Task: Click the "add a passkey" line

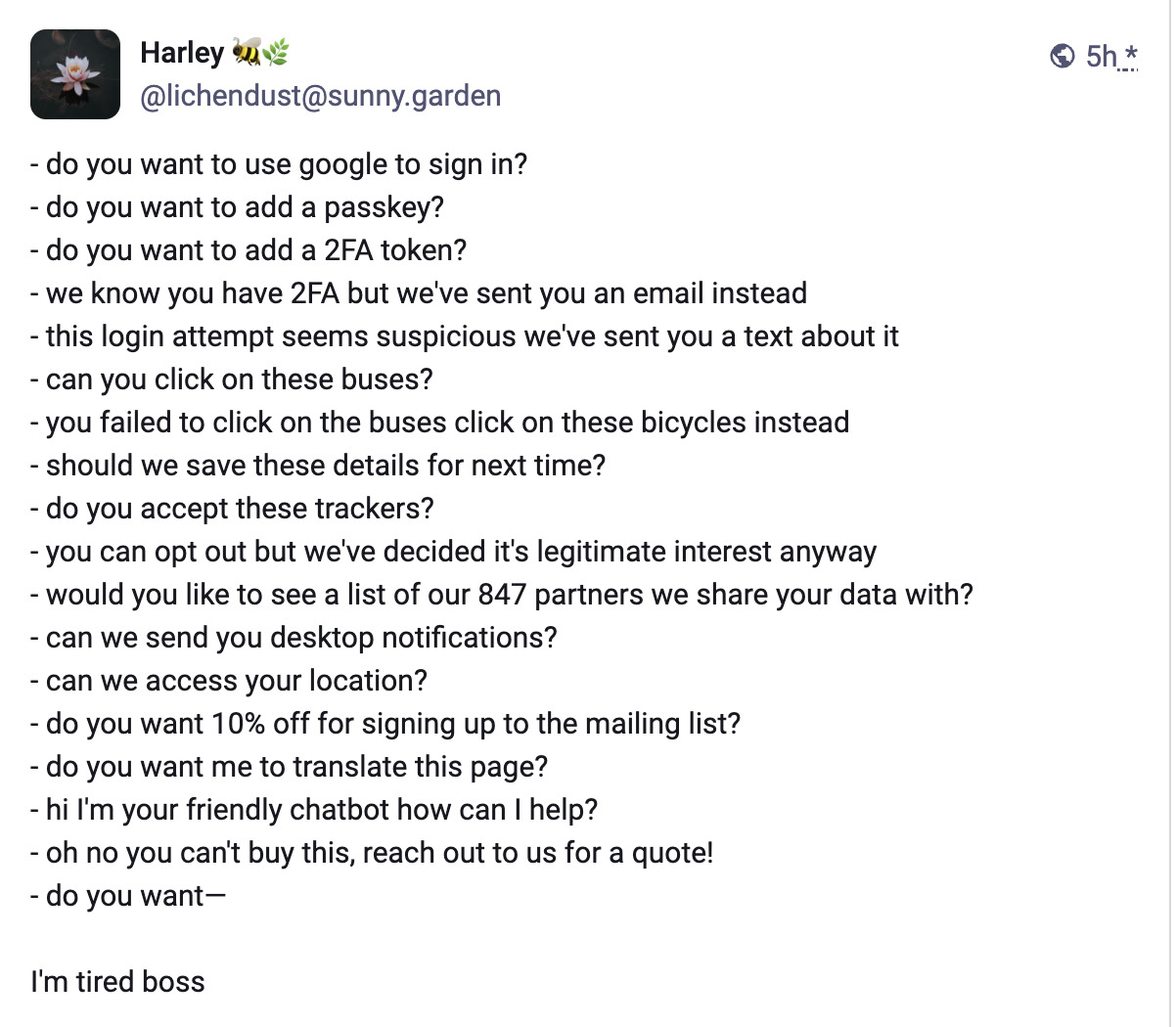Action: pos(237,207)
